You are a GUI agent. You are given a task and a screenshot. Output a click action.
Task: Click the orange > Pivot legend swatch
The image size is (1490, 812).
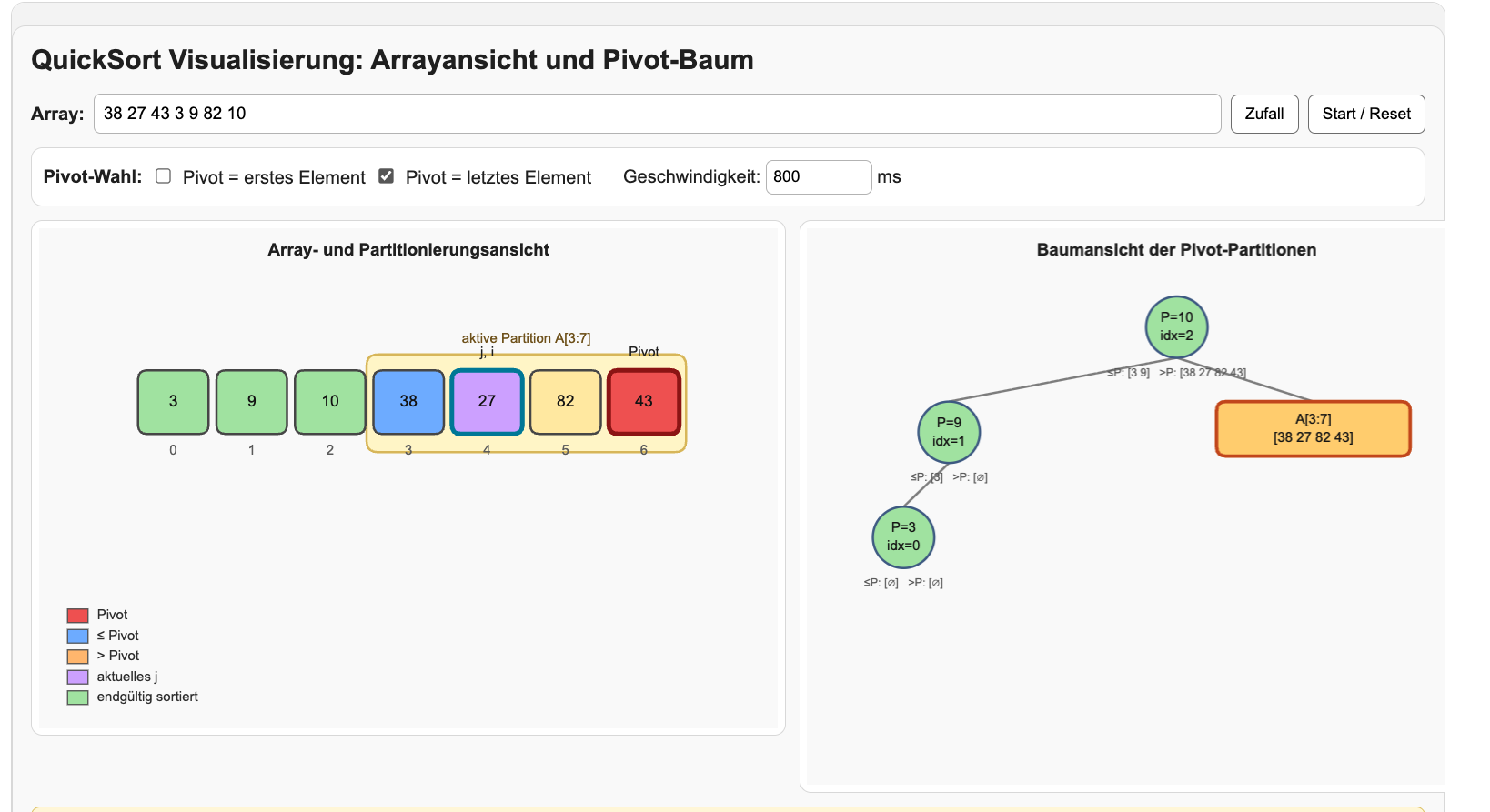point(77,657)
